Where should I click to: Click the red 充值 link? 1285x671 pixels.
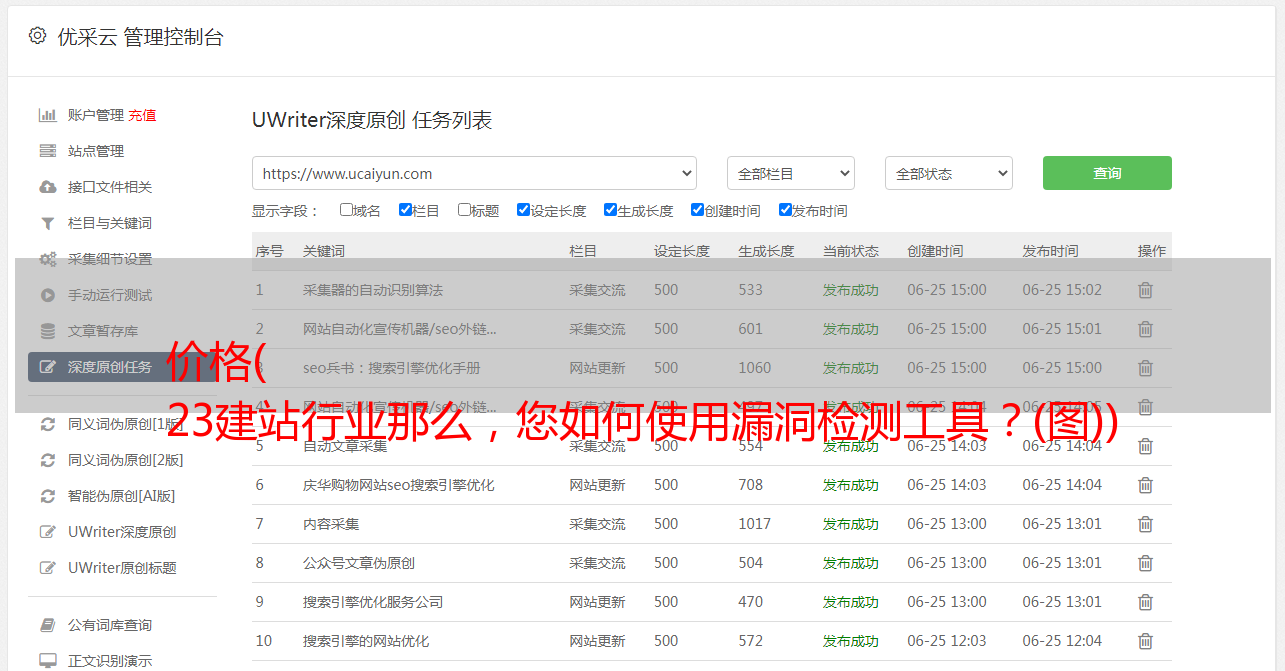[142, 115]
